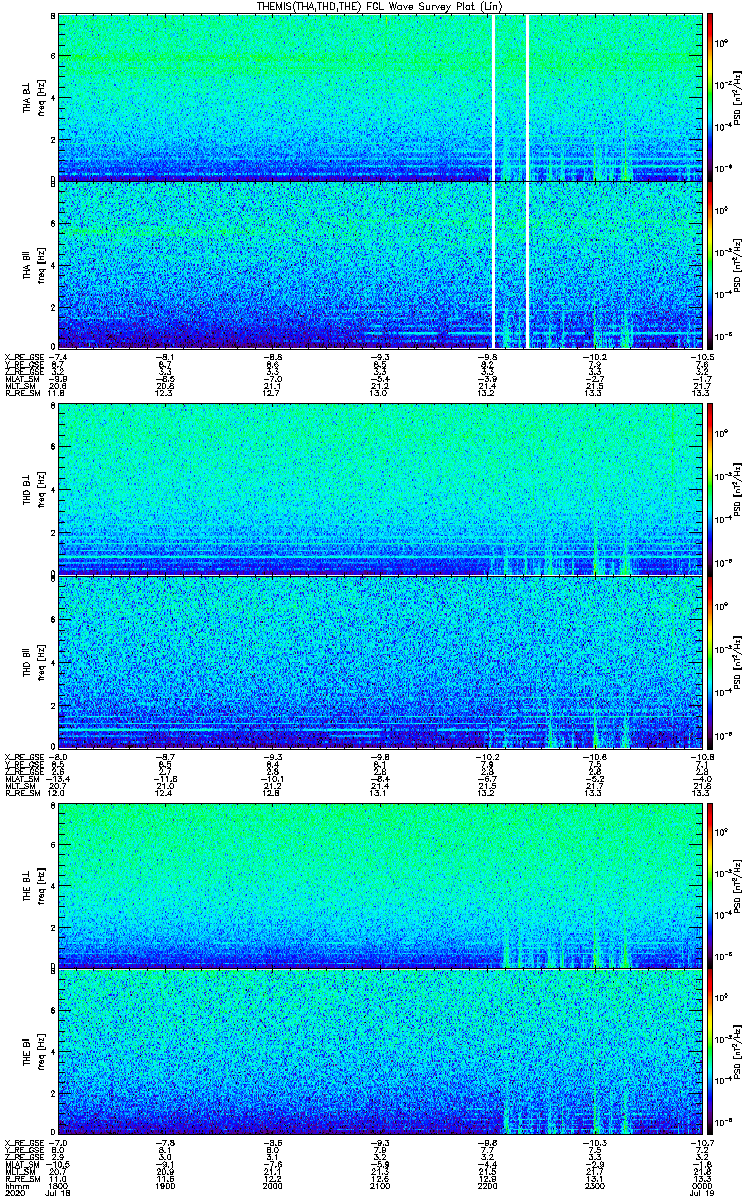Image resolution: width=750 pixels, height=1200 pixels.
Task: Click the PSD [nT²/Hz] label beside THE B-perp panel
Action: pyautogui.click(x=737, y=885)
